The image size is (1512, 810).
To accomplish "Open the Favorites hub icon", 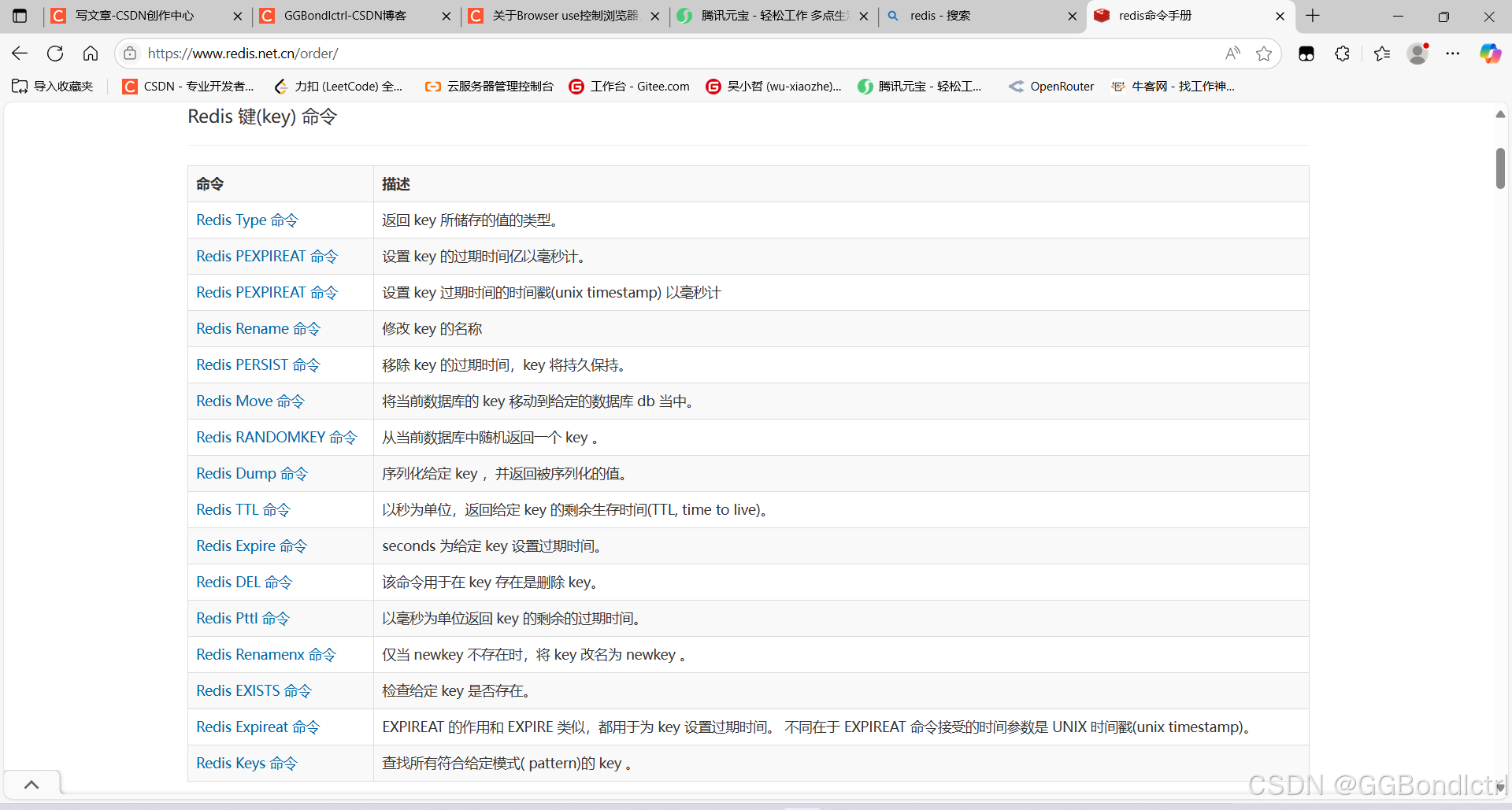I will (1382, 54).
